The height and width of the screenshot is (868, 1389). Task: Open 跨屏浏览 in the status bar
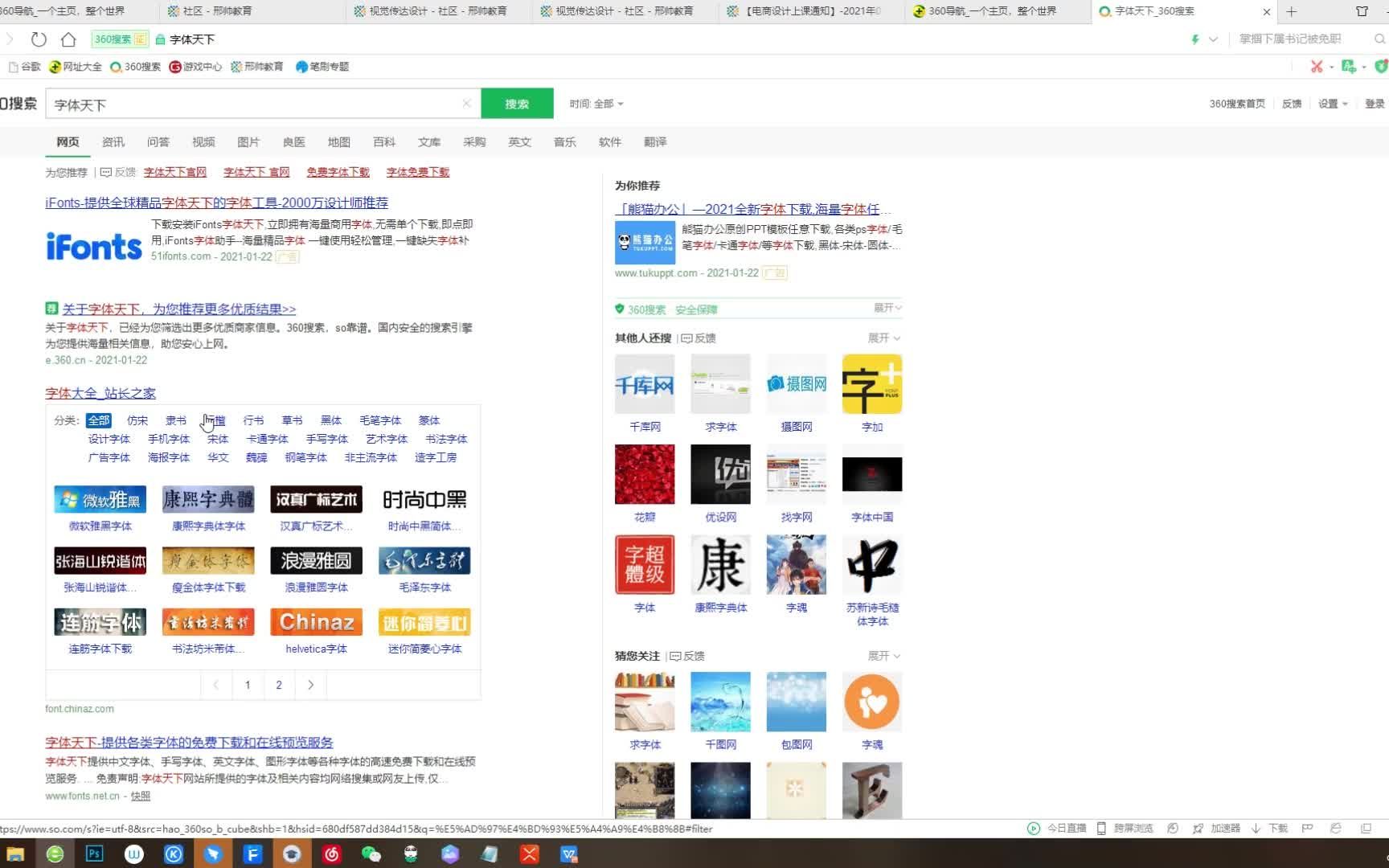click(x=1125, y=828)
